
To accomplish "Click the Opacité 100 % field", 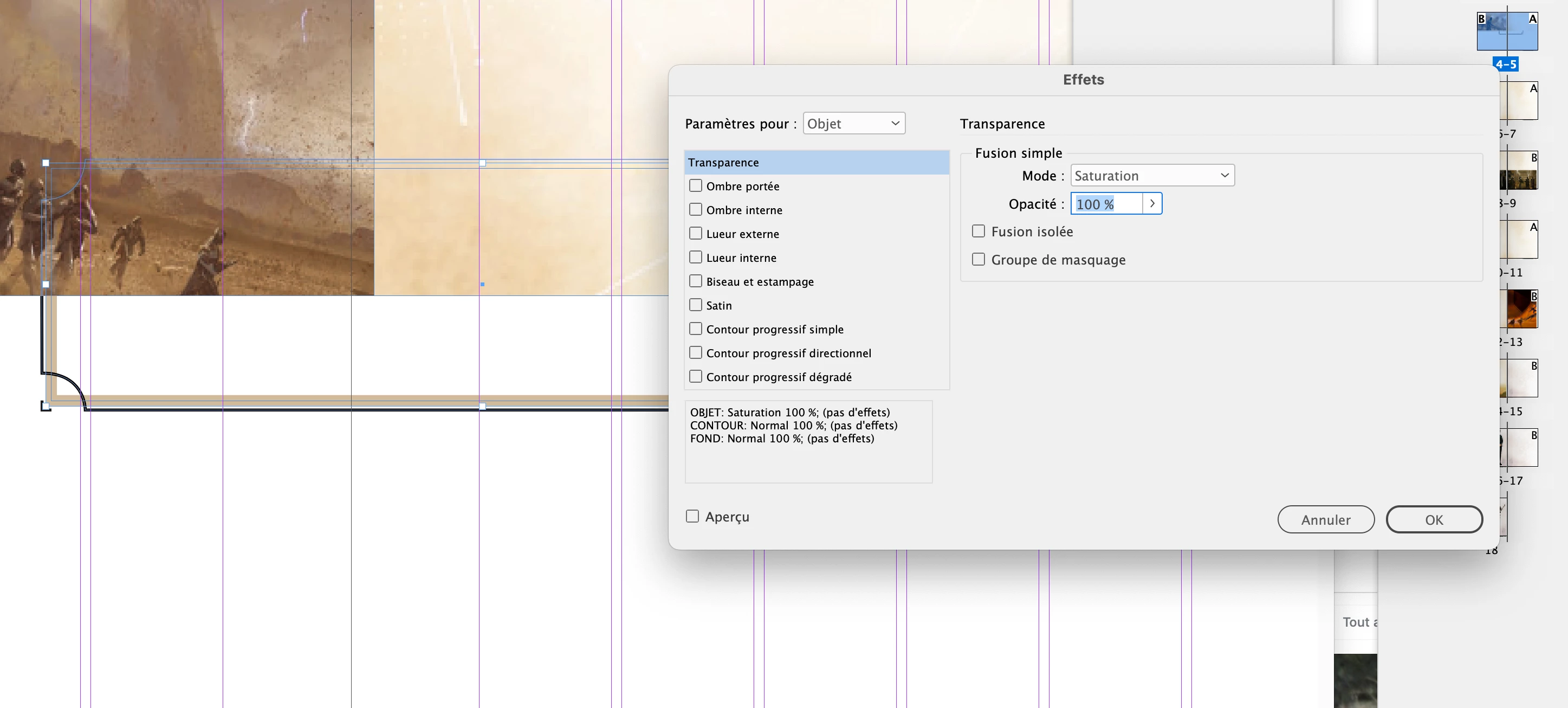I will pos(1105,204).
